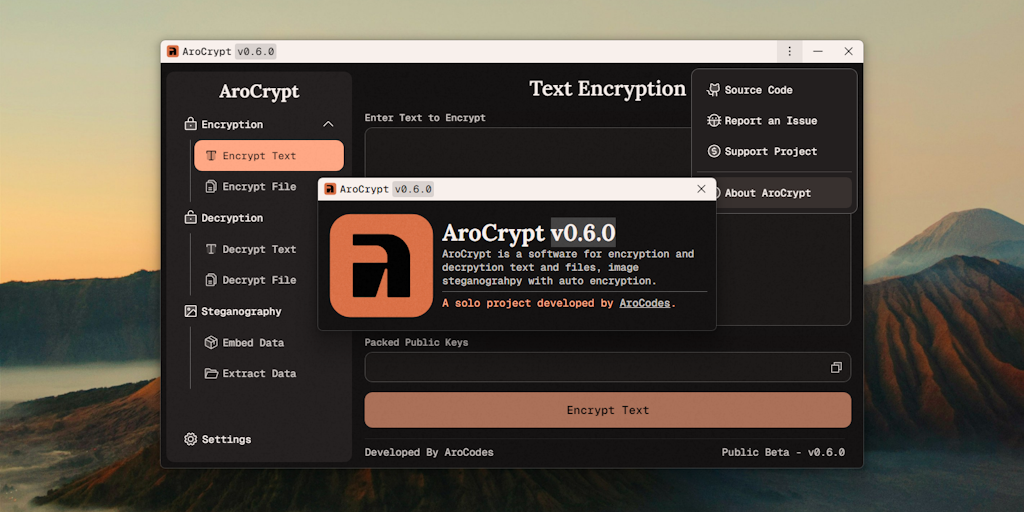Click the Support Project dollar icon

(714, 152)
